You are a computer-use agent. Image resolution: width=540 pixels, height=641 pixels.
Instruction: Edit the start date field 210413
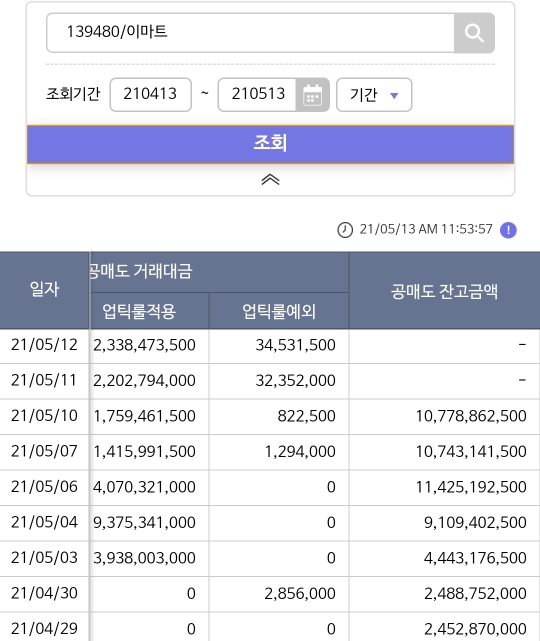[x=150, y=94]
